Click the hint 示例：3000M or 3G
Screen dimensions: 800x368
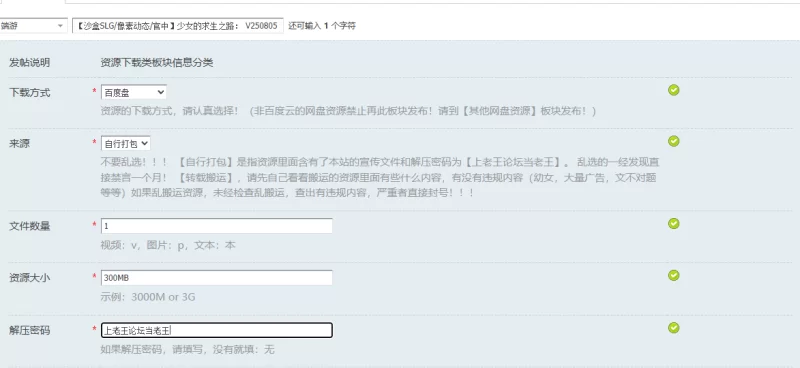click(148, 297)
